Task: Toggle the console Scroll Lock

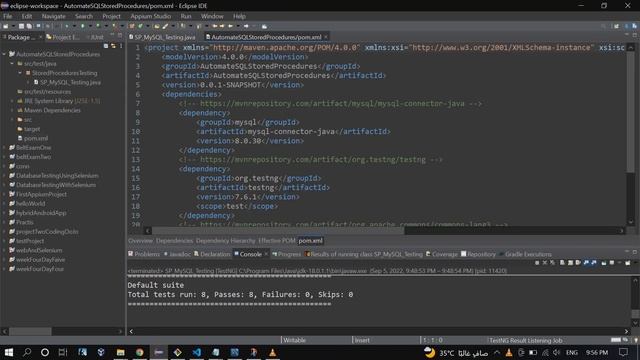Action: click(x=570, y=263)
